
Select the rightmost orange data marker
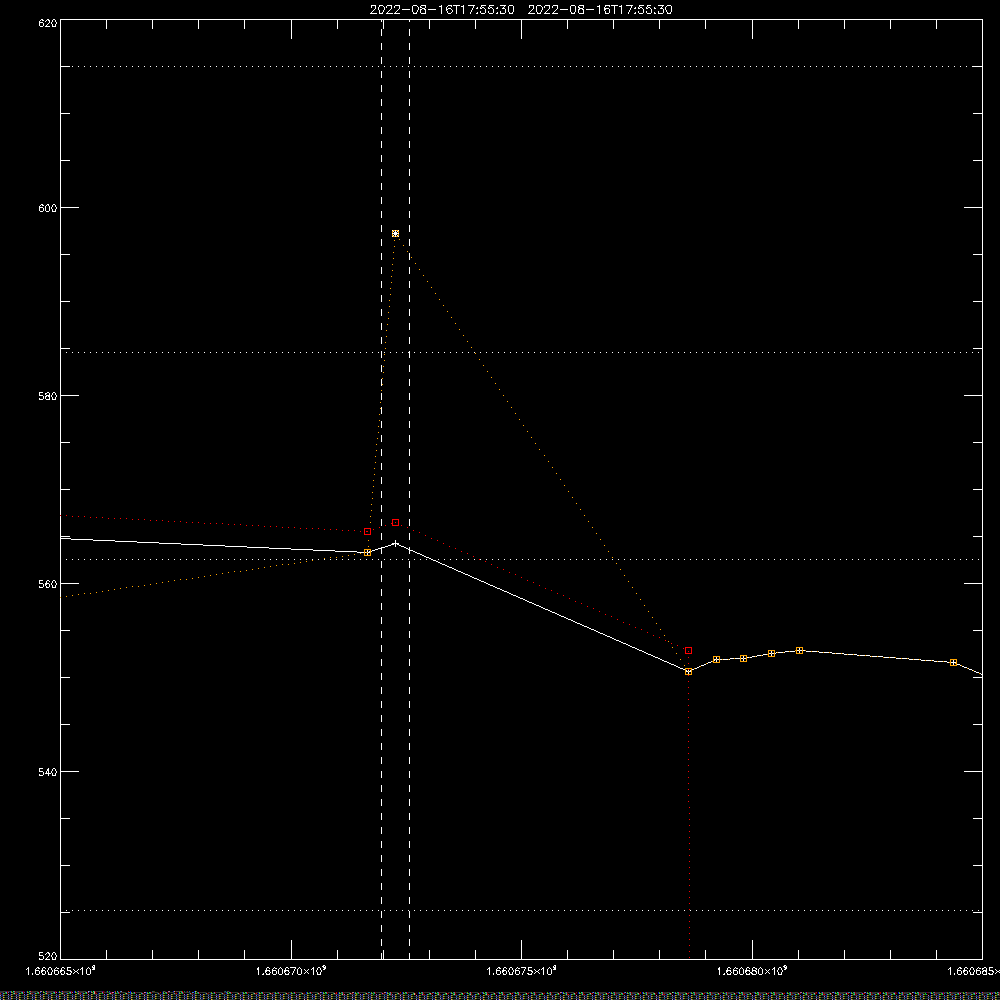point(954,663)
